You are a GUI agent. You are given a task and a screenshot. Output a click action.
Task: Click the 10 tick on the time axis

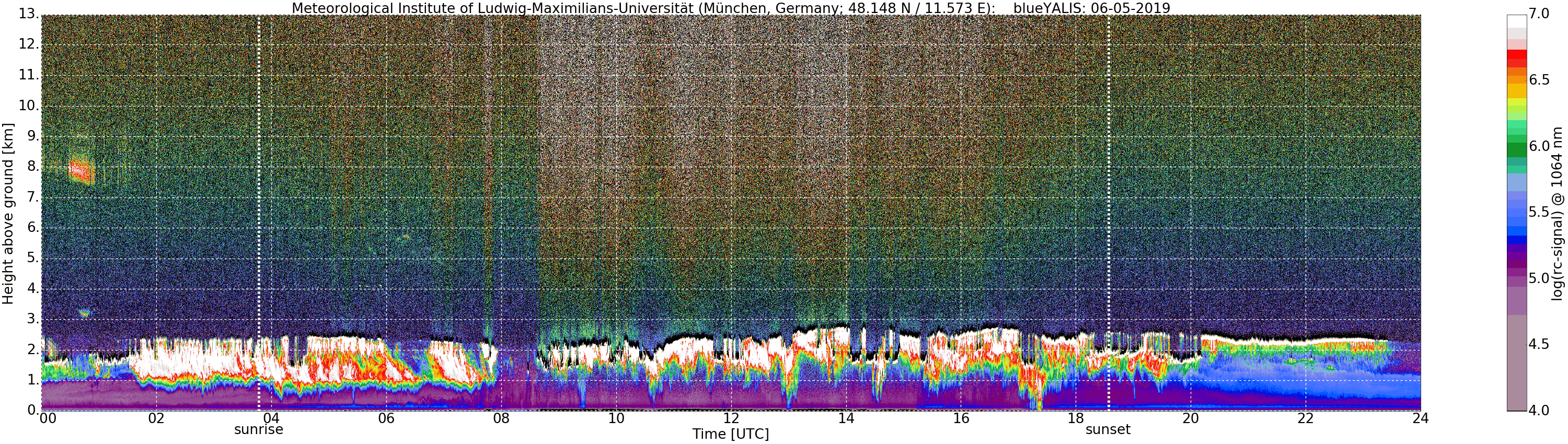617,418
